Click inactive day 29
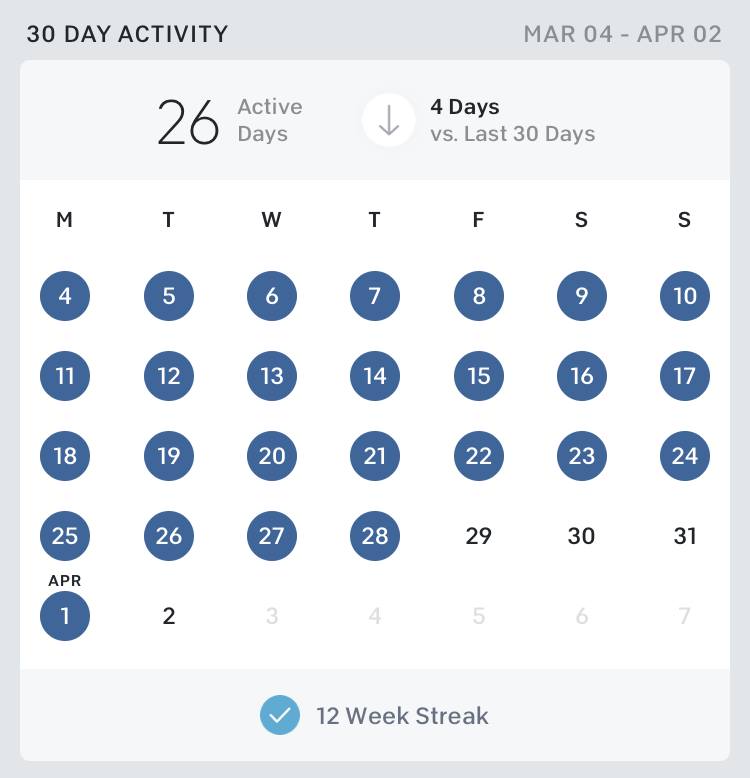Image resolution: width=750 pixels, height=778 pixels. (479, 536)
